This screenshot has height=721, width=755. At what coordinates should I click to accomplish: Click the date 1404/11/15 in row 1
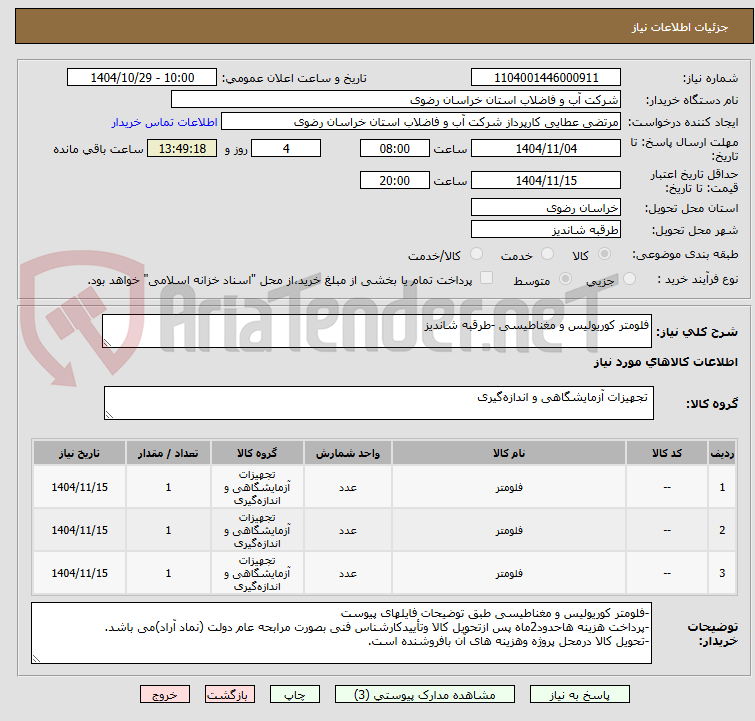click(x=79, y=487)
